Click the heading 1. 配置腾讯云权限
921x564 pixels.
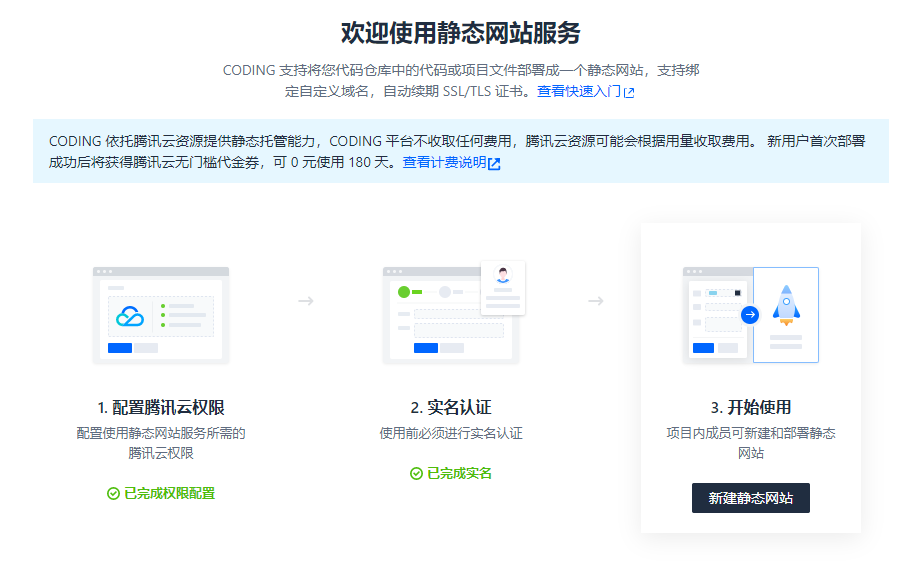[x=161, y=407]
